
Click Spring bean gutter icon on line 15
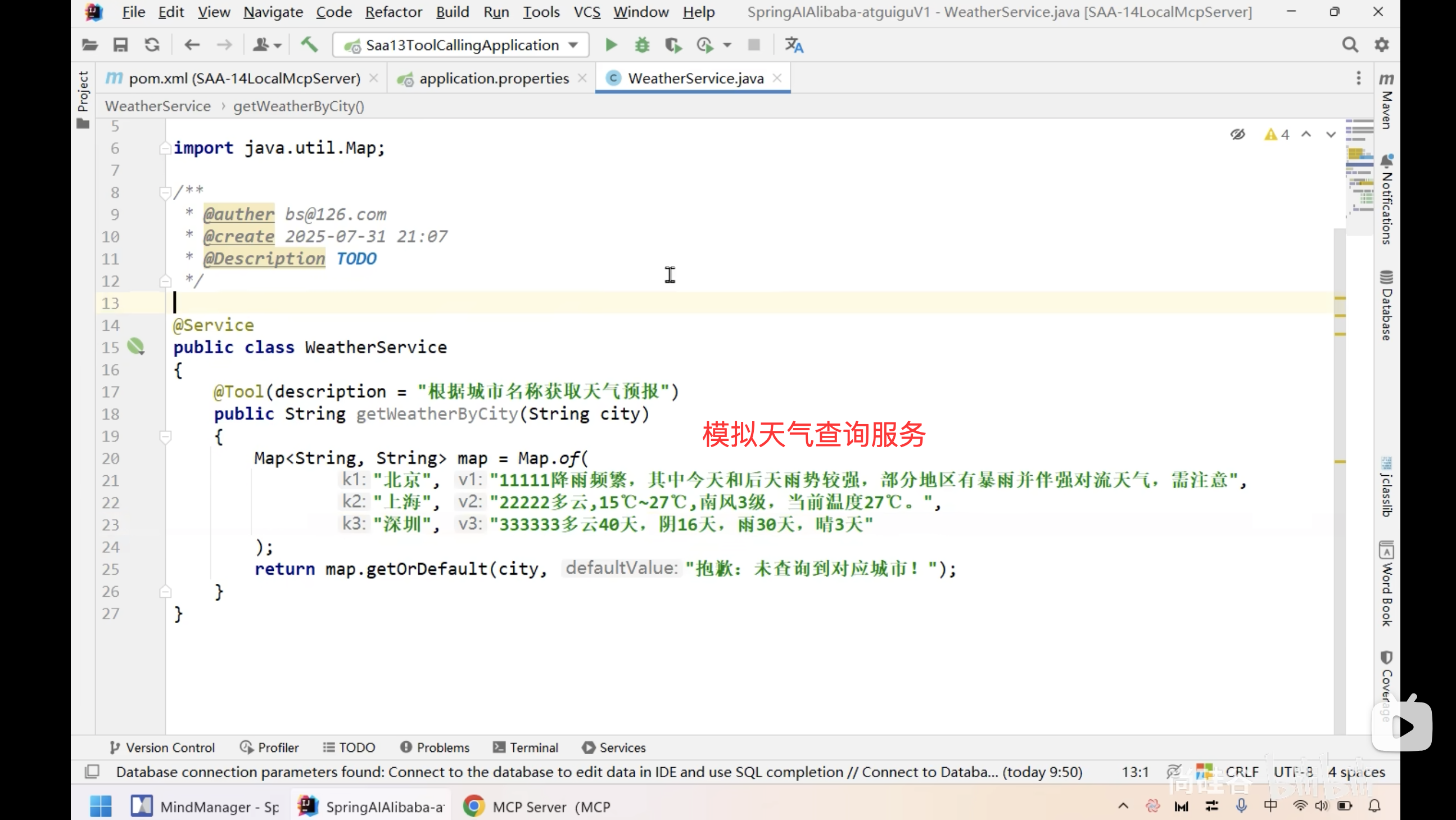[x=135, y=346]
